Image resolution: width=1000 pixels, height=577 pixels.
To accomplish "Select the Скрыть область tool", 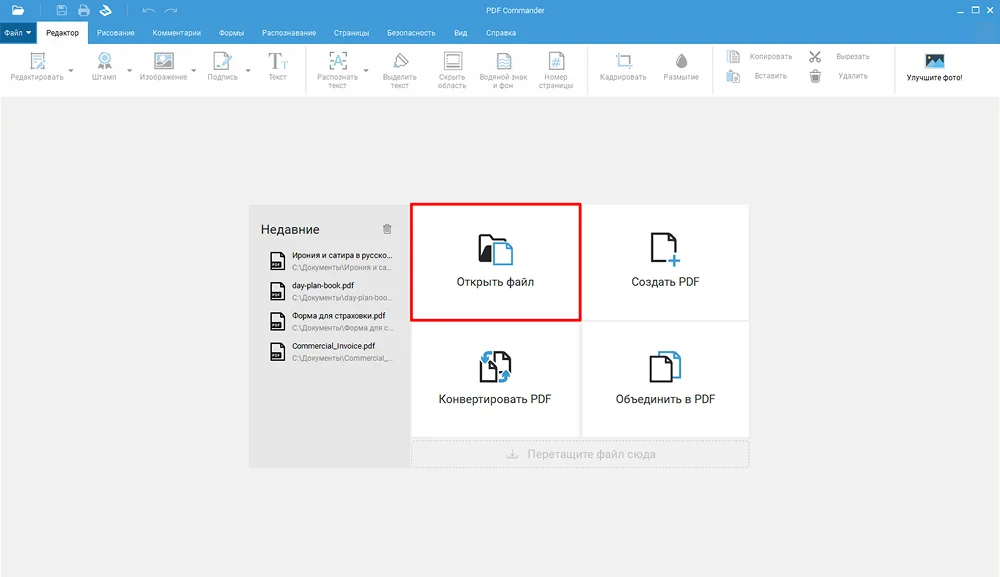I will 452,70.
